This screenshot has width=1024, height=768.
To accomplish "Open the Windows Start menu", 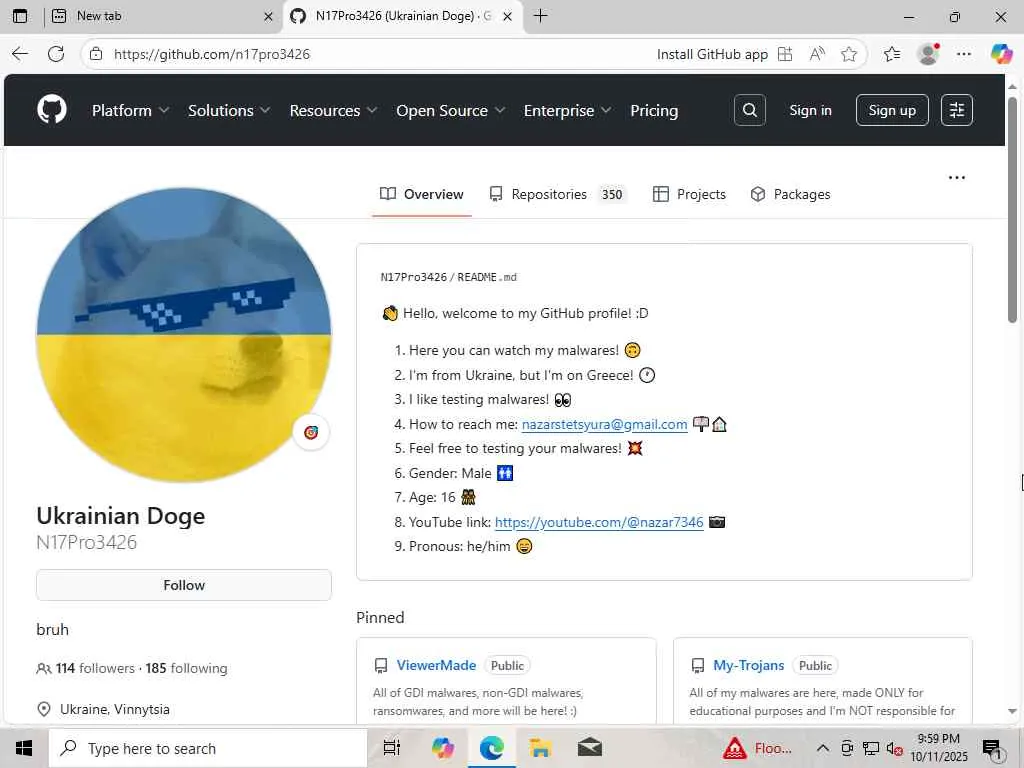I will 24,748.
